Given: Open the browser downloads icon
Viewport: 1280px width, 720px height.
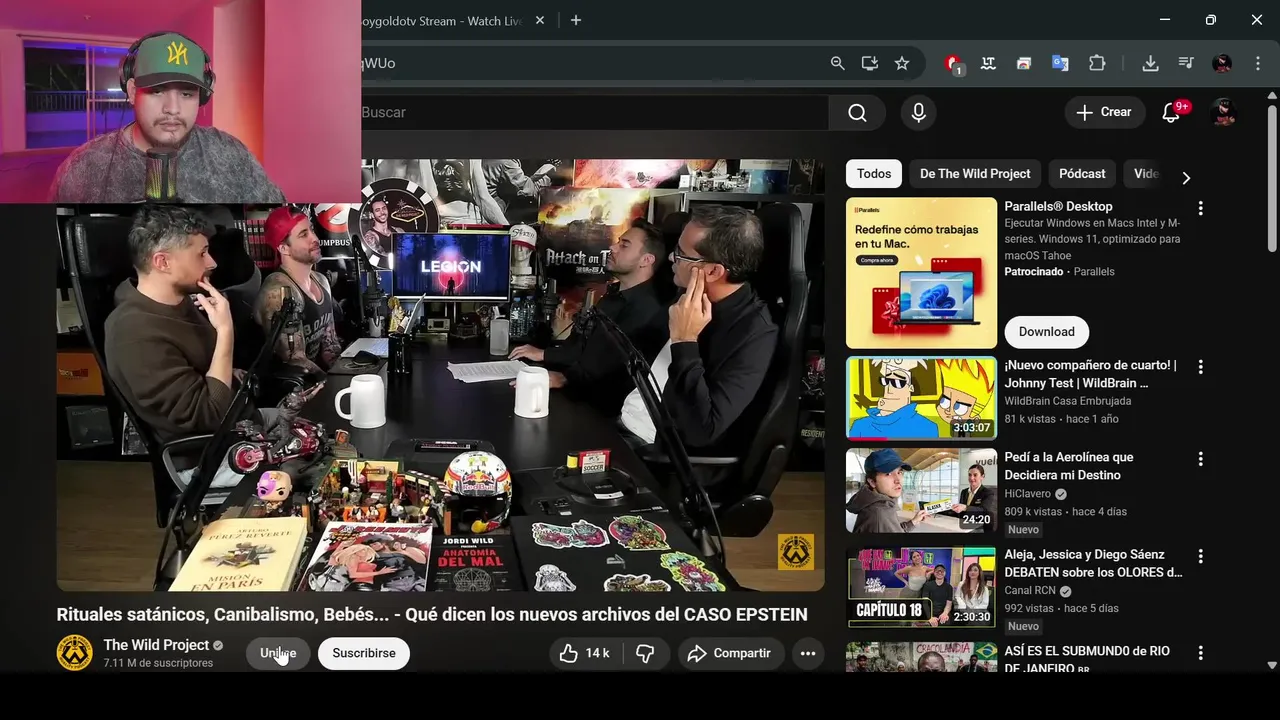Looking at the screenshot, I should click(1150, 63).
